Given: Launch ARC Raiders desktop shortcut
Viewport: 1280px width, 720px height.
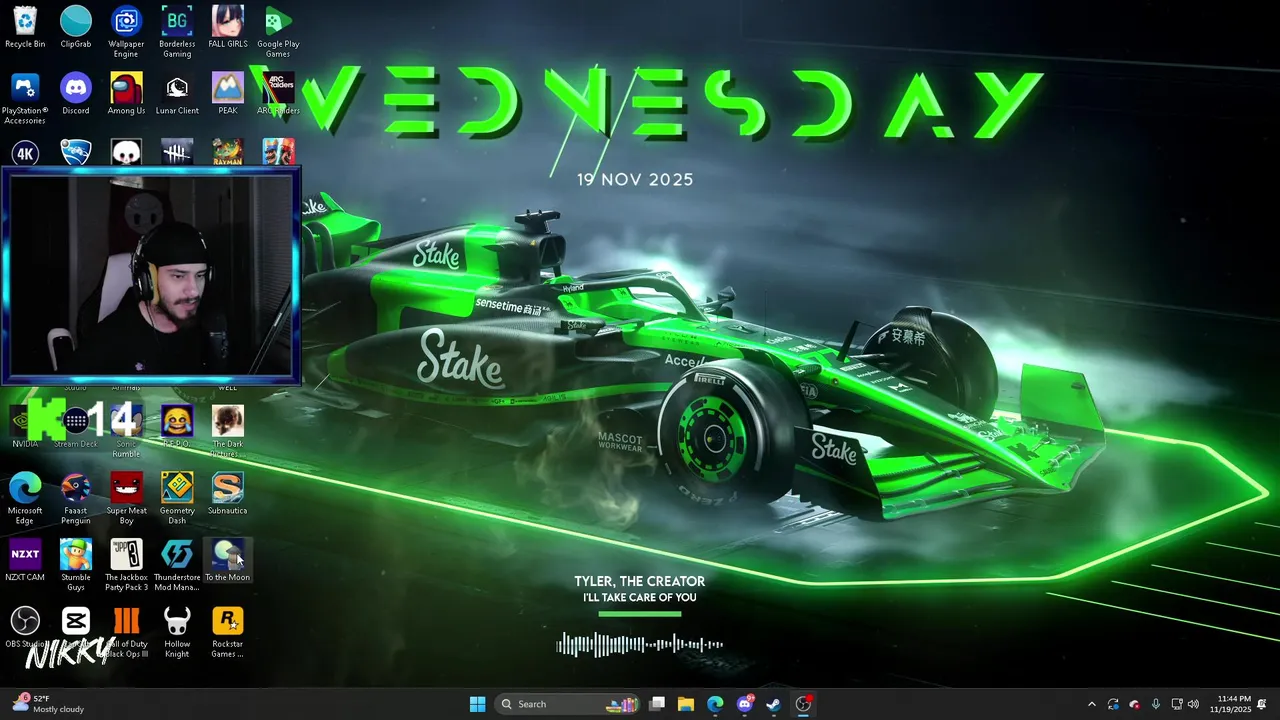Looking at the screenshot, I should coord(278,93).
